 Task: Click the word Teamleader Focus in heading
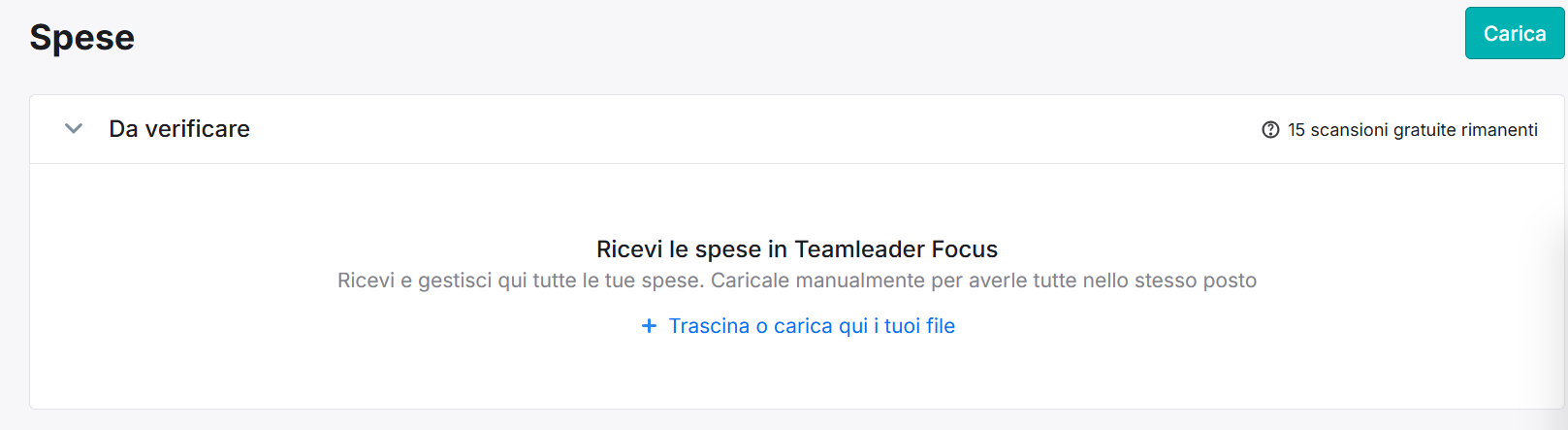point(896,249)
